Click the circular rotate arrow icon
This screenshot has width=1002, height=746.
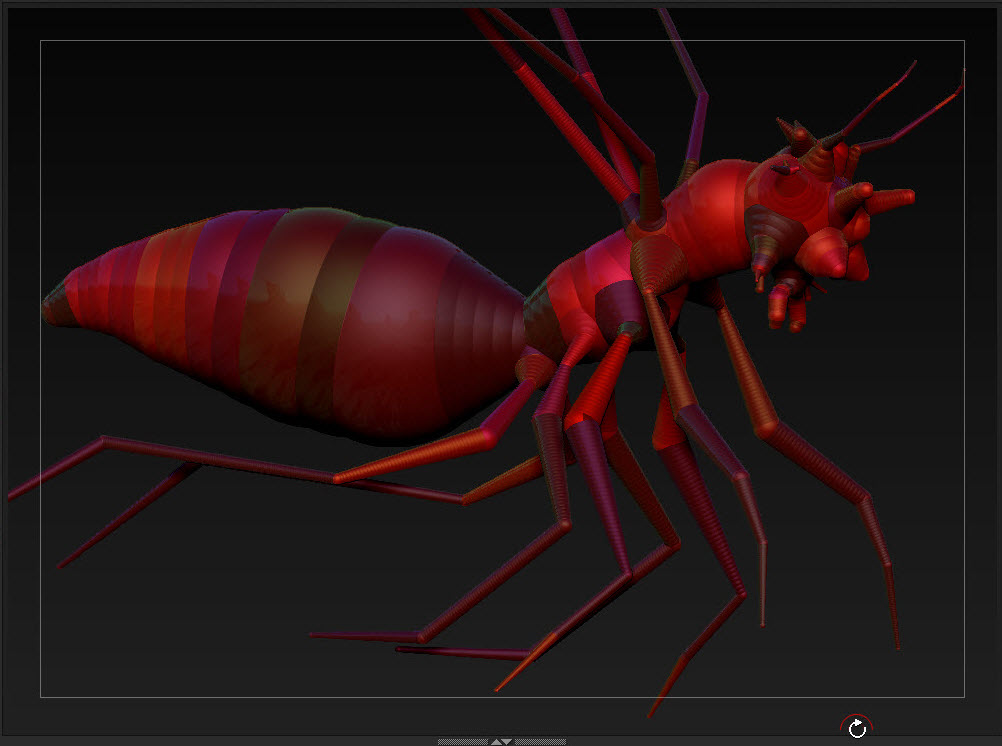click(x=856, y=727)
